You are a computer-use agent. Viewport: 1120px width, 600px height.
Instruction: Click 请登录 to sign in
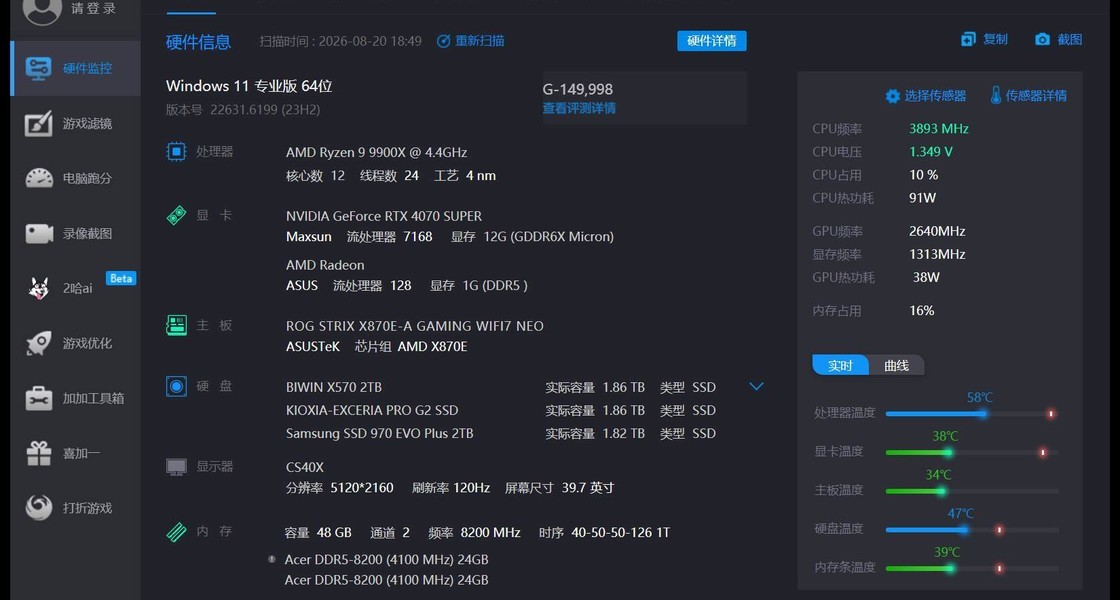click(93, 9)
